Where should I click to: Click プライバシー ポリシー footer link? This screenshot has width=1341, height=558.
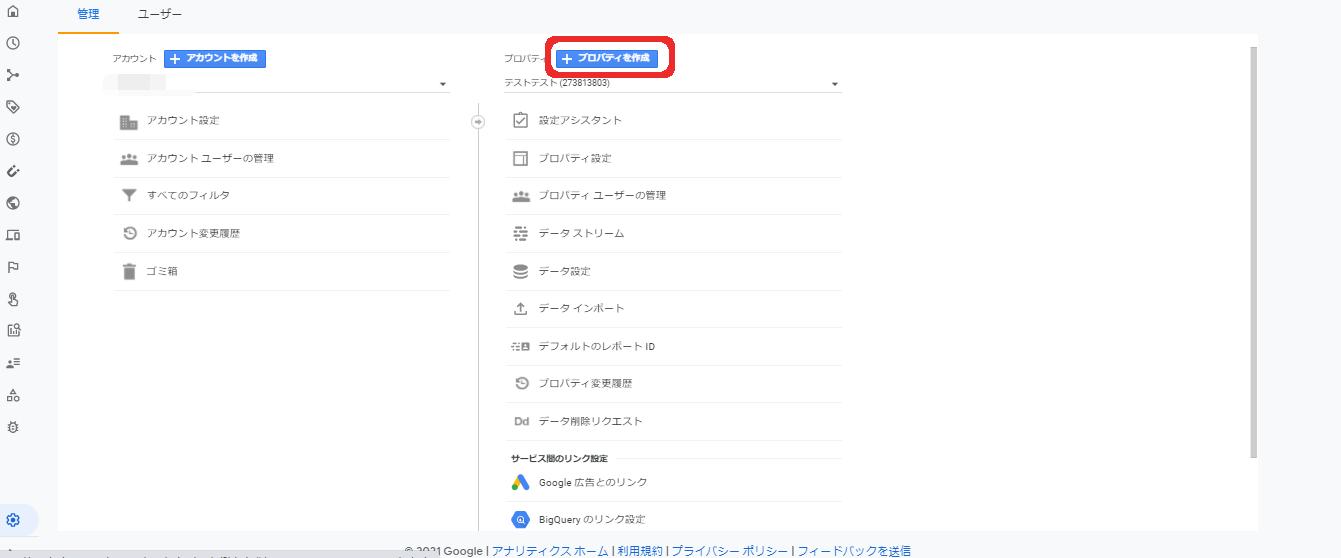[730, 551]
